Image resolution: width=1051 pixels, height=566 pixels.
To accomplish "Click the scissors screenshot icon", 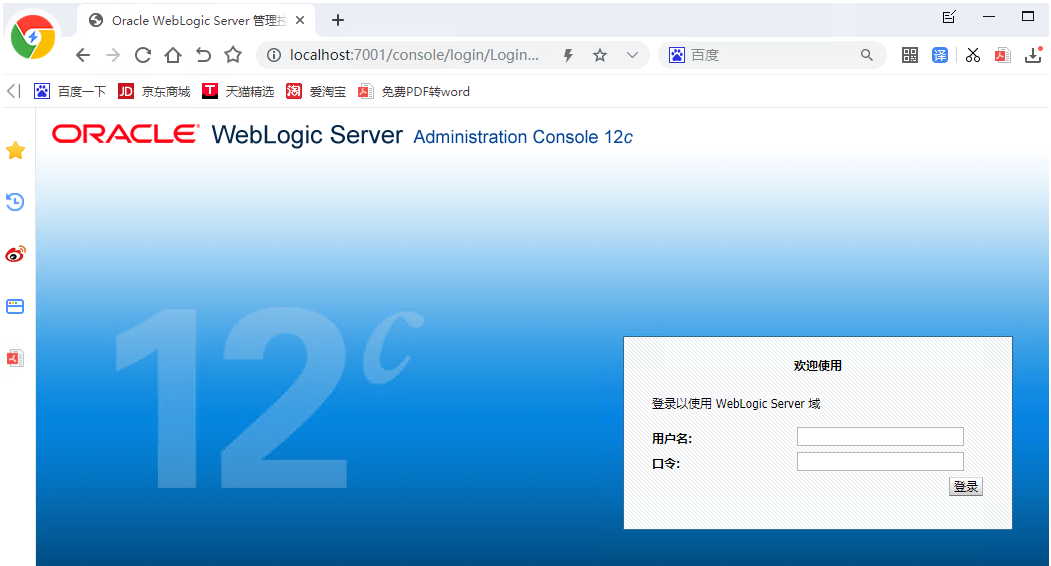I will [973, 55].
